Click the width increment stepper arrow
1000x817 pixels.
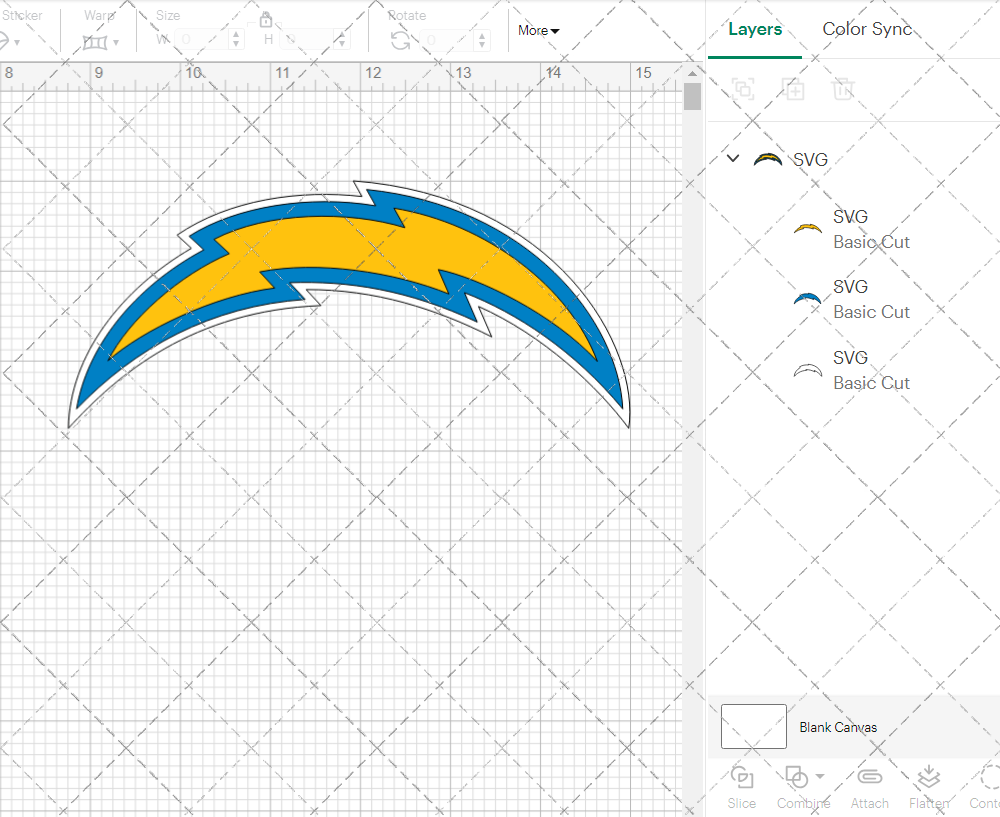point(236,34)
